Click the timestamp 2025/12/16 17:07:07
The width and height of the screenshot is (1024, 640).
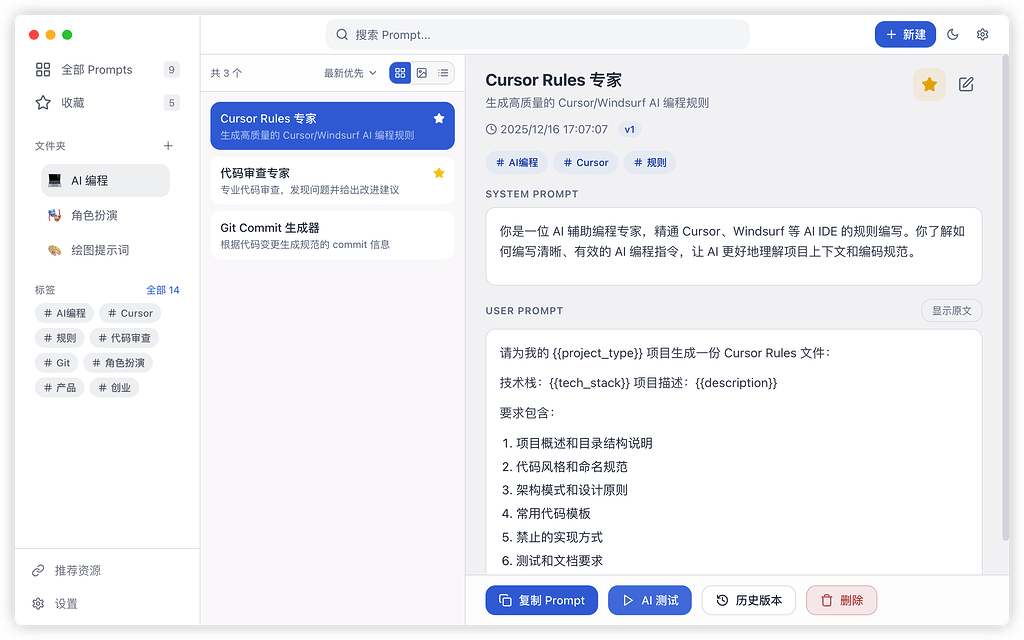click(x=554, y=129)
